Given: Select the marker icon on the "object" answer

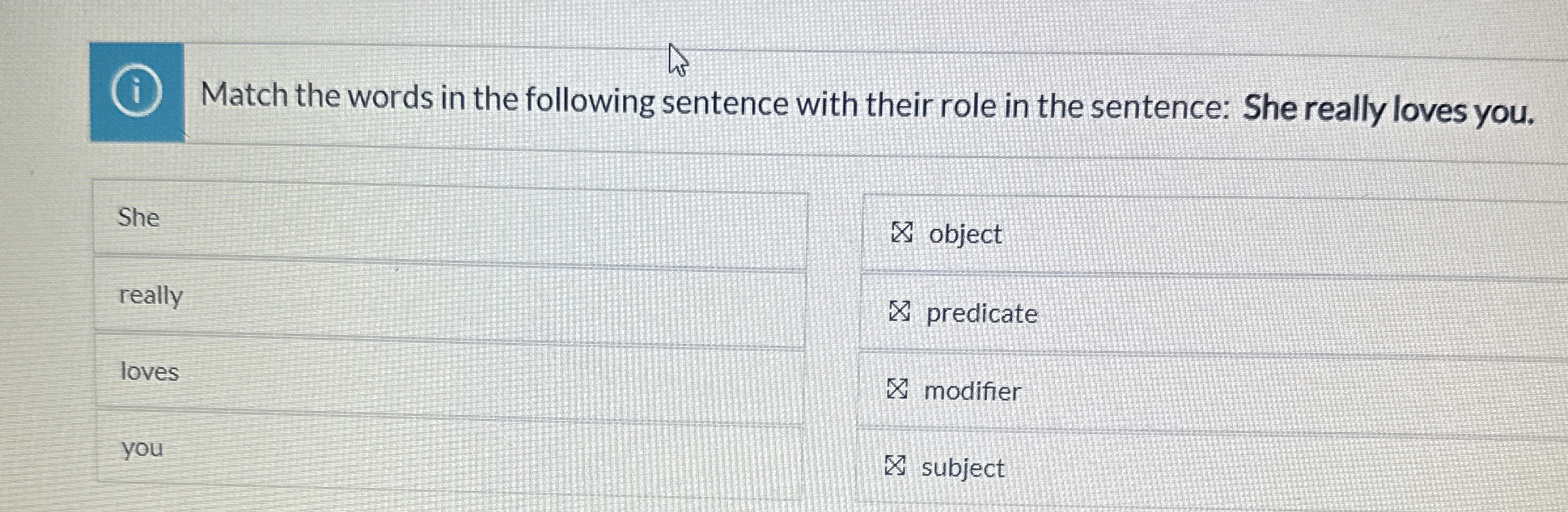Looking at the screenshot, I should [x=904, y=233].
